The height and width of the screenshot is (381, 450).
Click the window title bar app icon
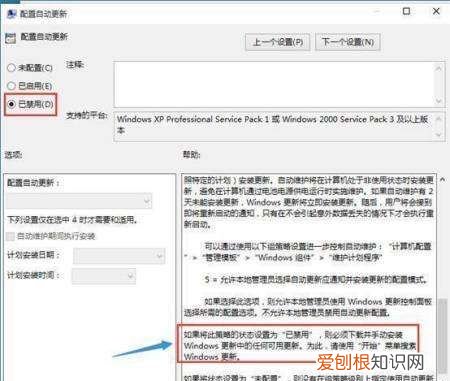coord(12,14)
